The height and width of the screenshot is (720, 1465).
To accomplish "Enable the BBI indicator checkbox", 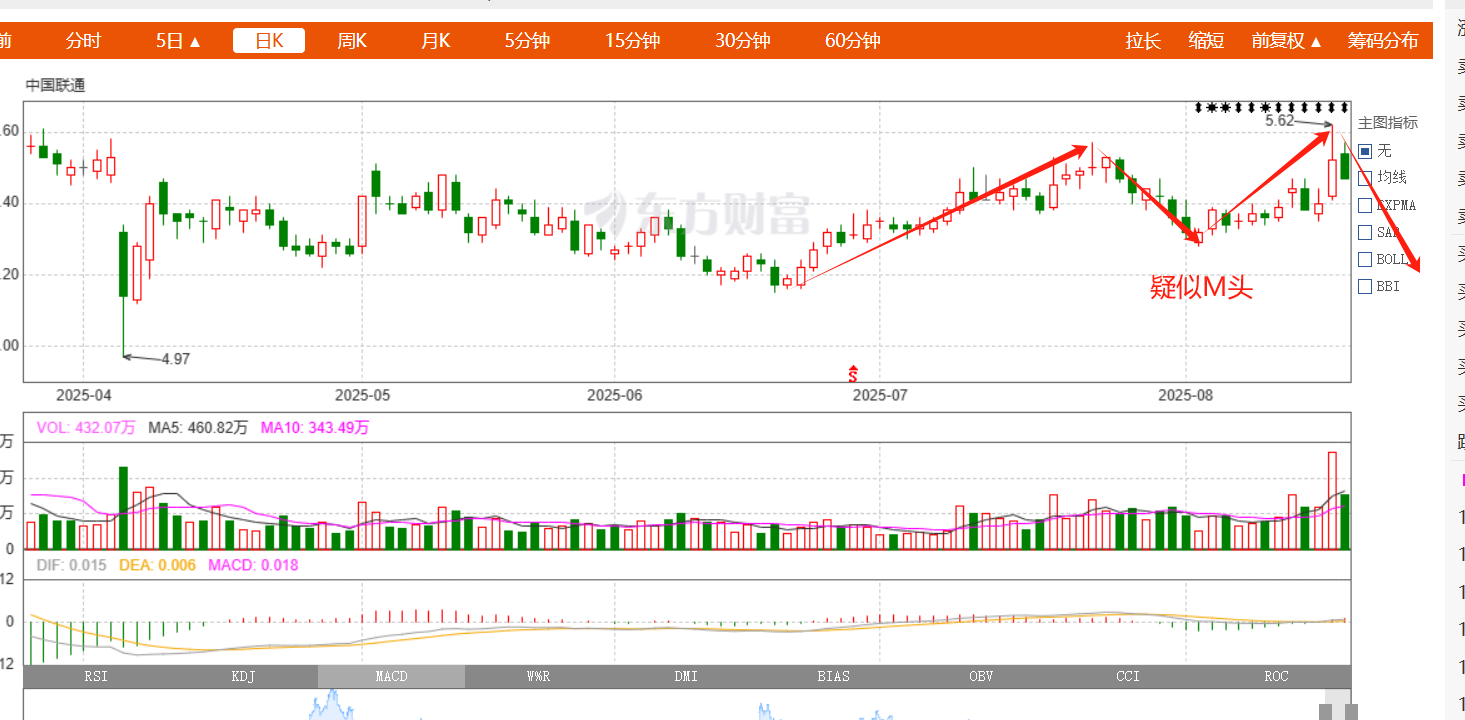I will pyautogui.click(x=1366, y=286).
